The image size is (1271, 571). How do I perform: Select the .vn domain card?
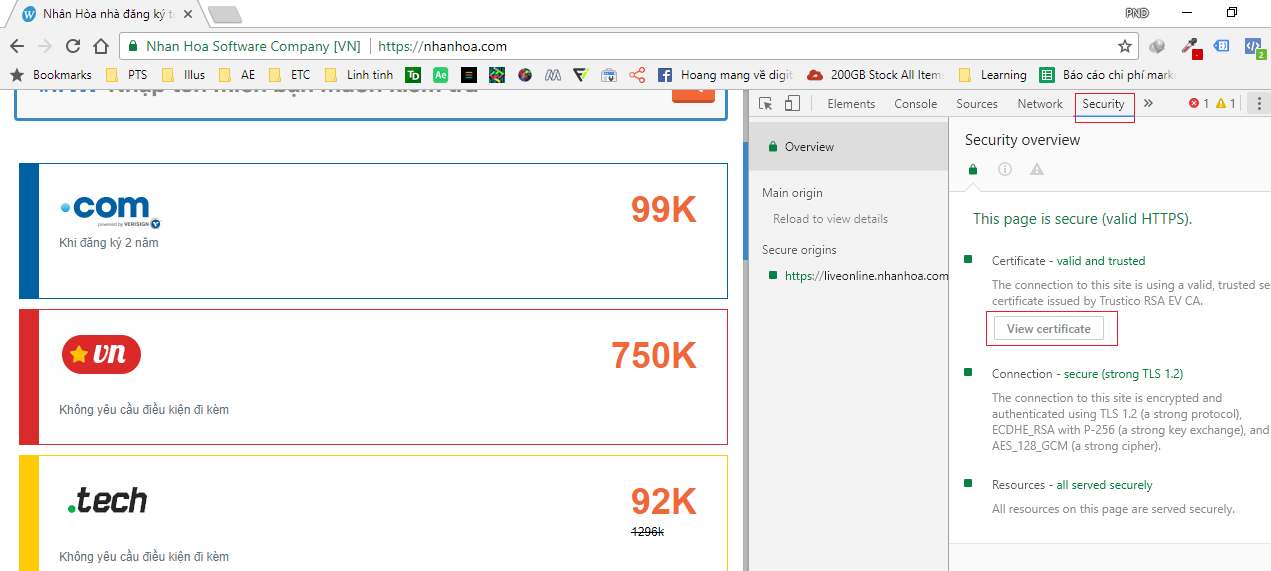point(373,376)
